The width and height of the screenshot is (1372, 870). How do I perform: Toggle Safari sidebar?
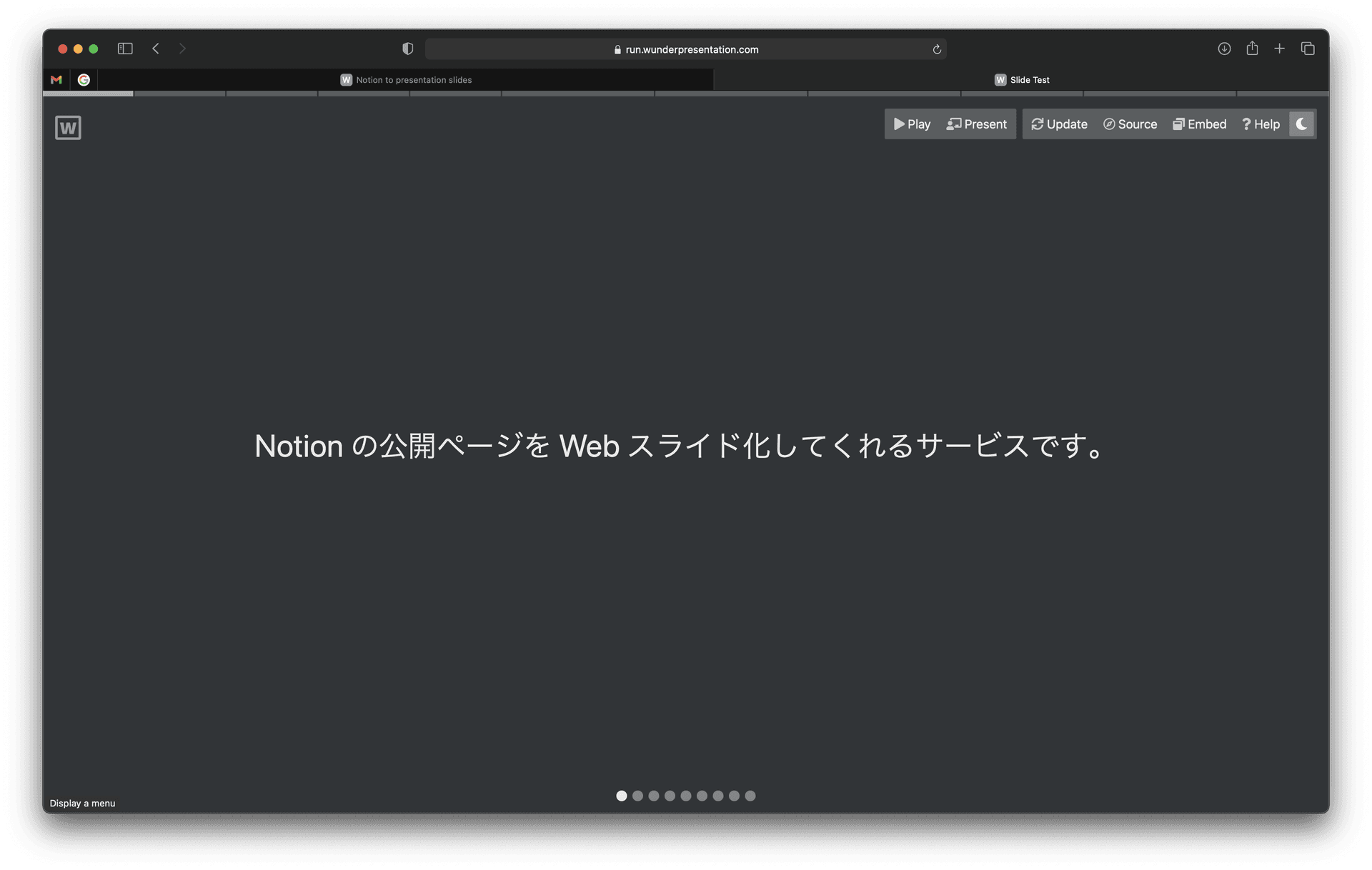[x=125, y=49]
